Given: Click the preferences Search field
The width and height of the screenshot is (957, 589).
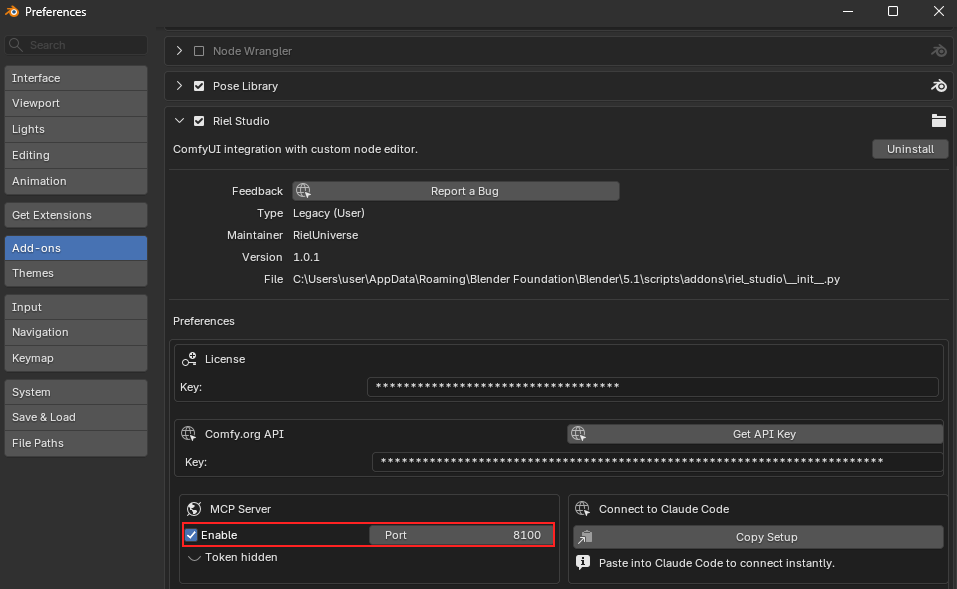Looking at the screenshot, I should 76,45.
